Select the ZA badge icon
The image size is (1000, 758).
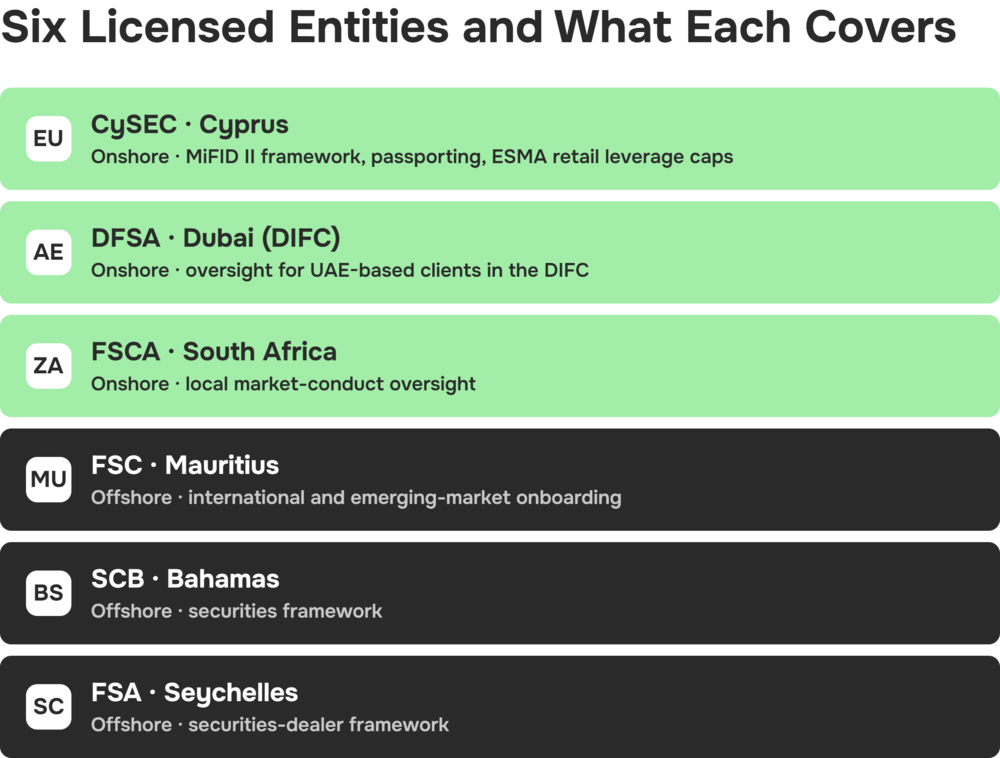coord(48,366)
